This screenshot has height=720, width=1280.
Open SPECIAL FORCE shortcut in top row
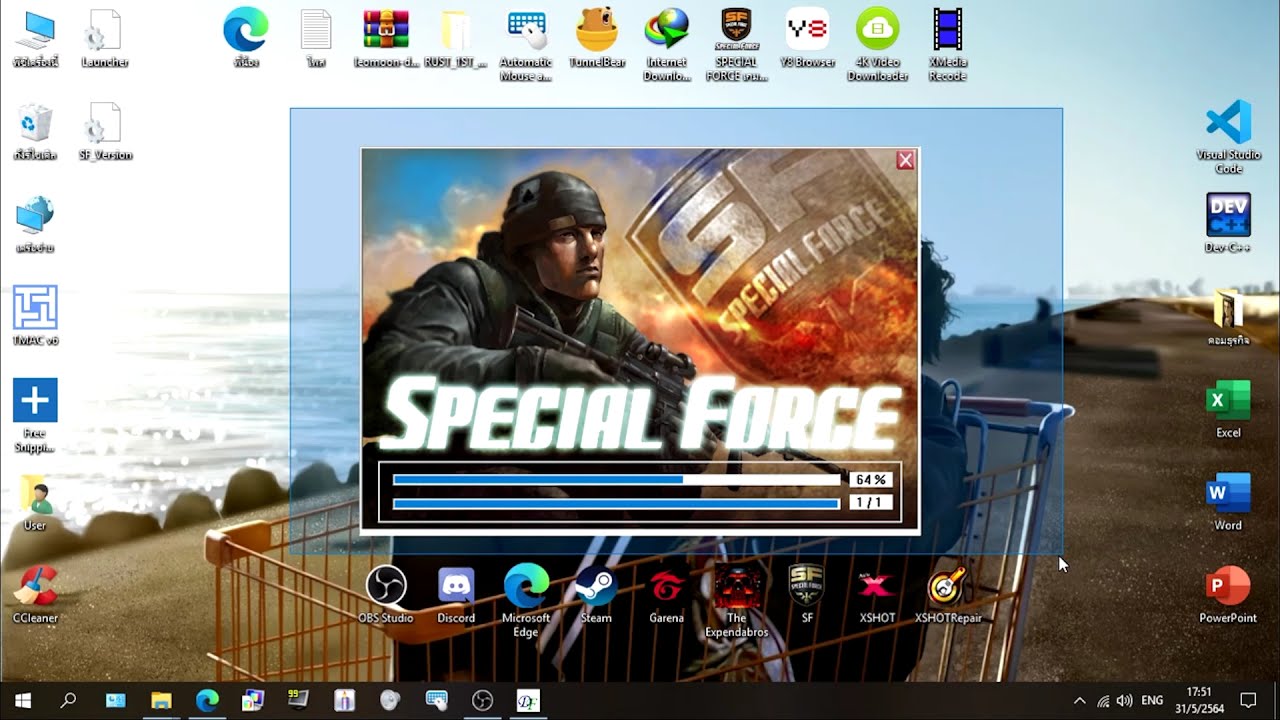point(736,45)
